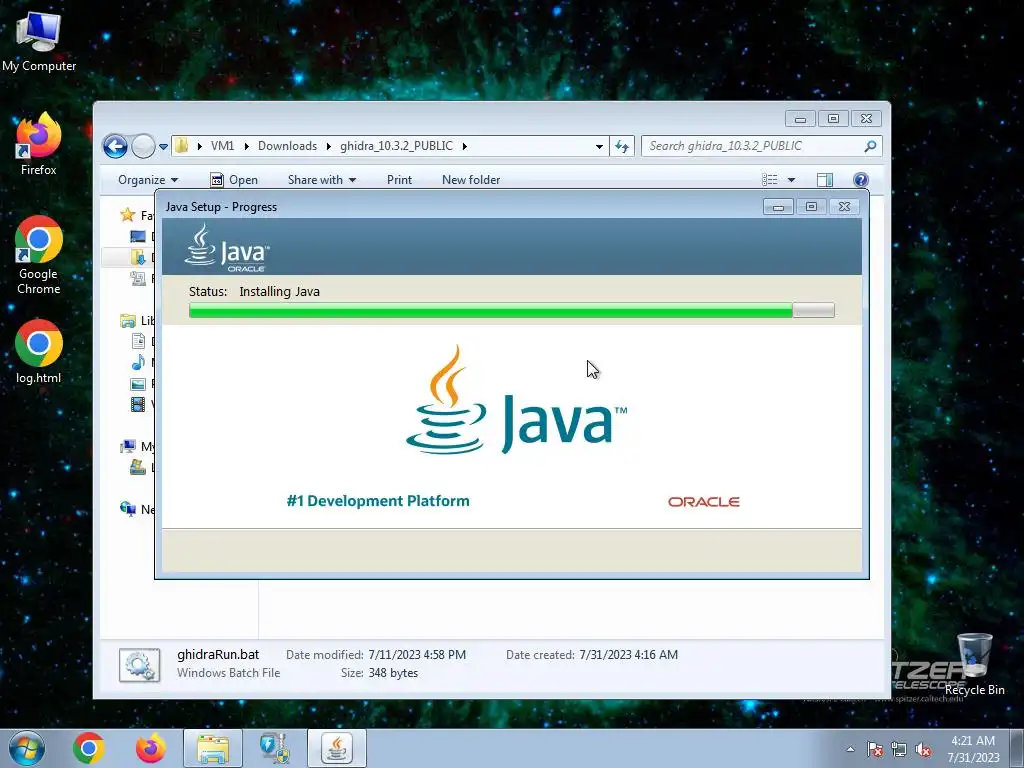Show hidden system tray icons
The width and height of the screenshot is (1024, 768).
850,749
